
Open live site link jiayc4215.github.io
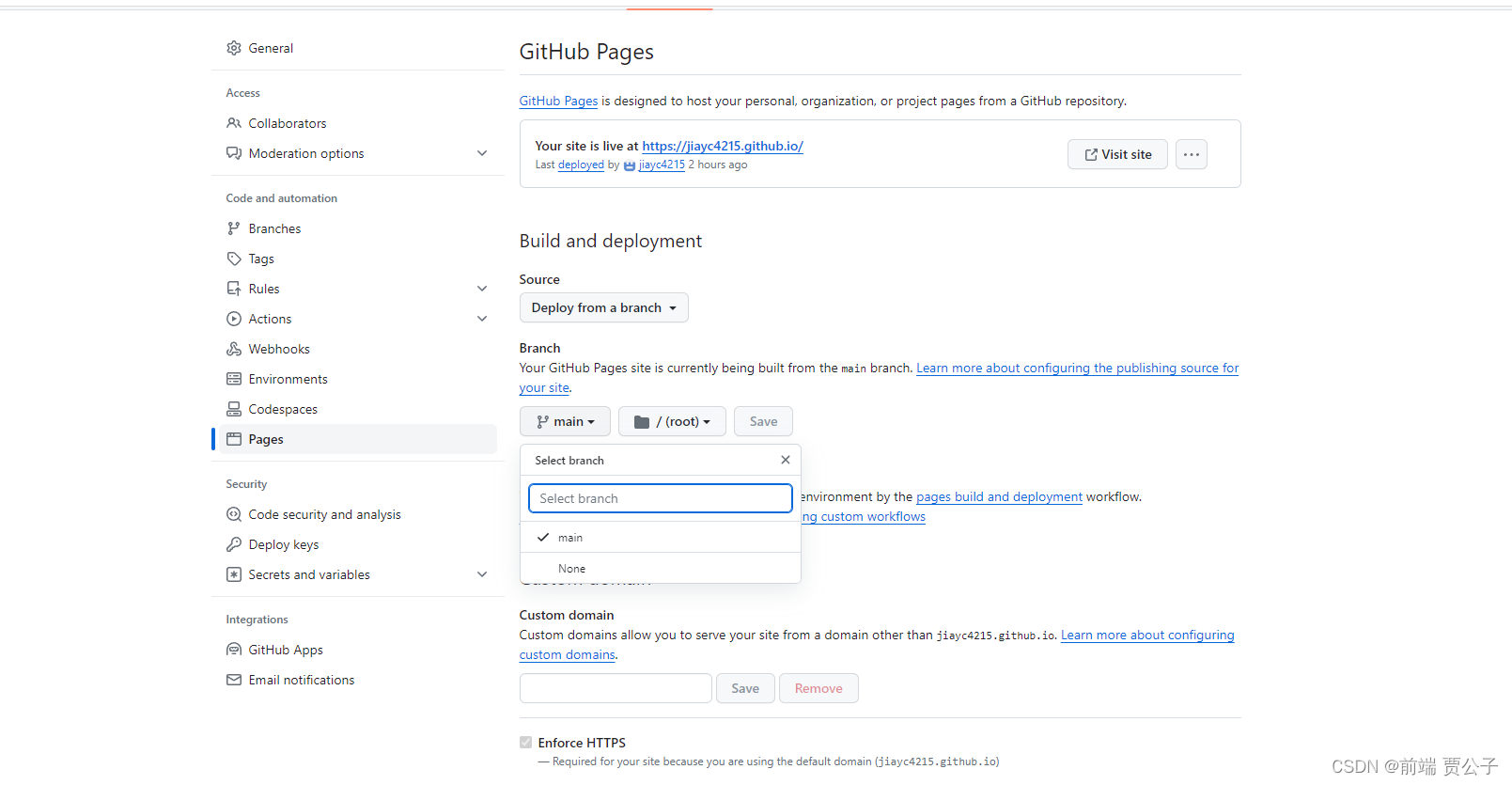723,146
